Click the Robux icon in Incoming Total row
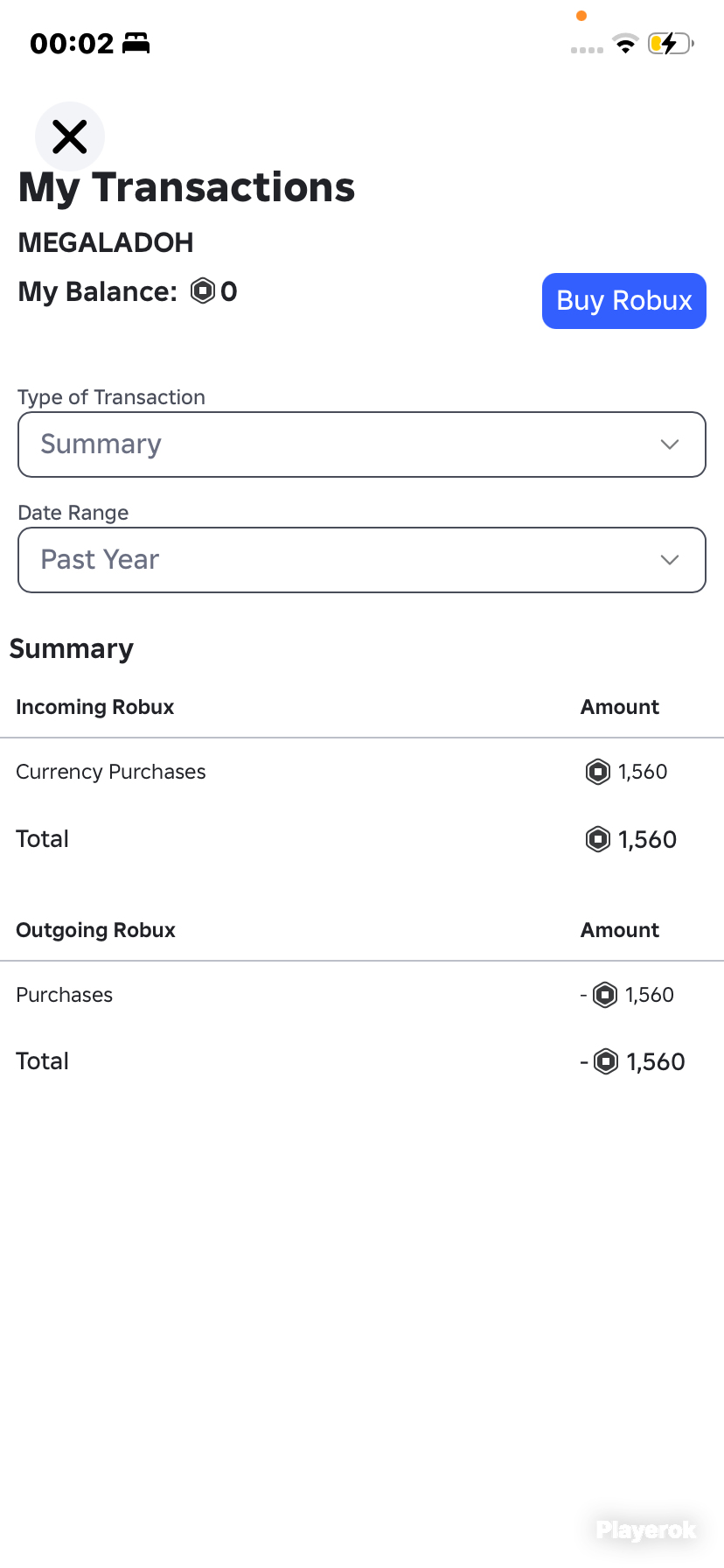 coord(598,839)
